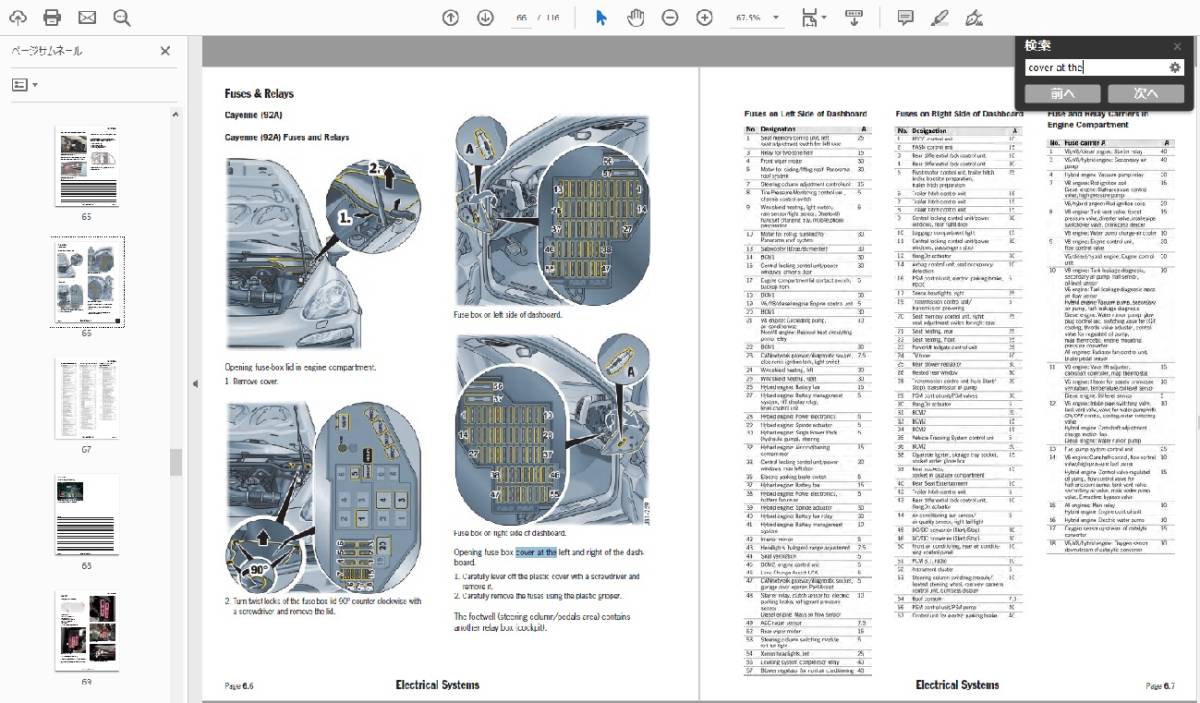Click the "Page 6.6" footer text
Viewport: 1200px width, 703px height.
click(239, 686)
